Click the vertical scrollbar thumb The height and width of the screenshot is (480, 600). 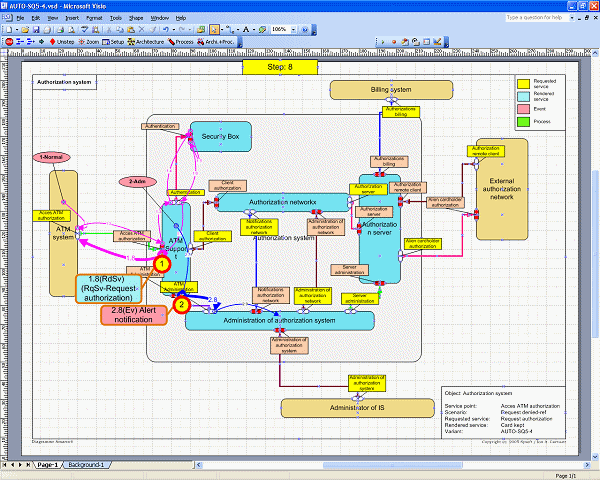(596, 253)
